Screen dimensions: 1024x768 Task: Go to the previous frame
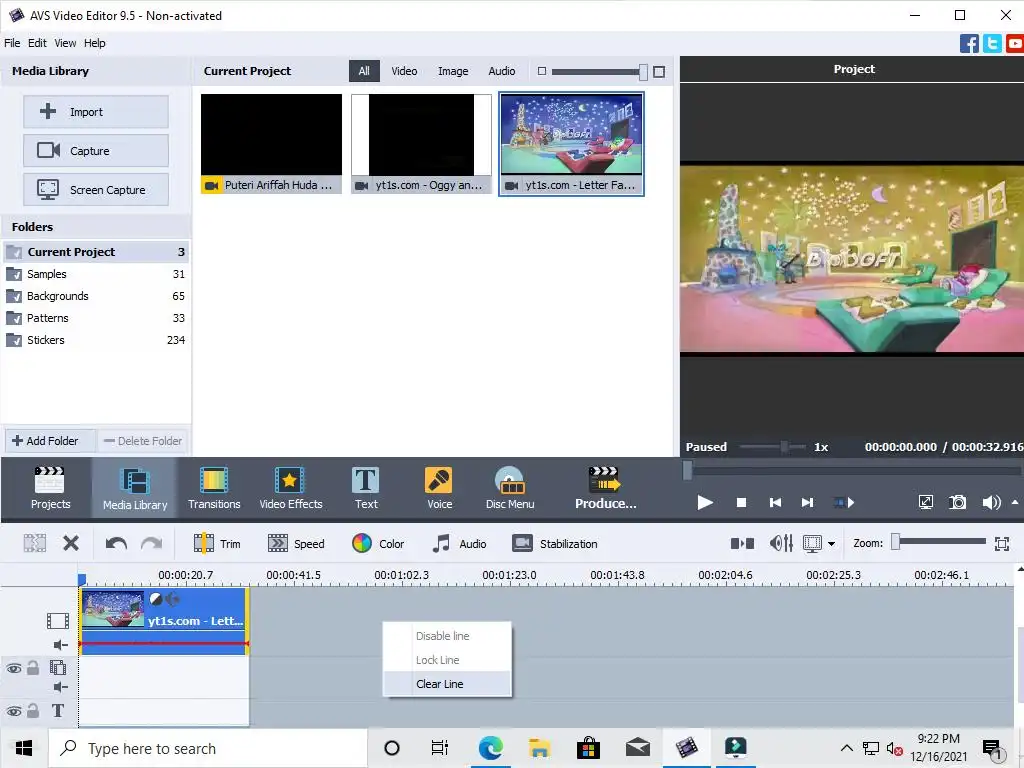775,502
